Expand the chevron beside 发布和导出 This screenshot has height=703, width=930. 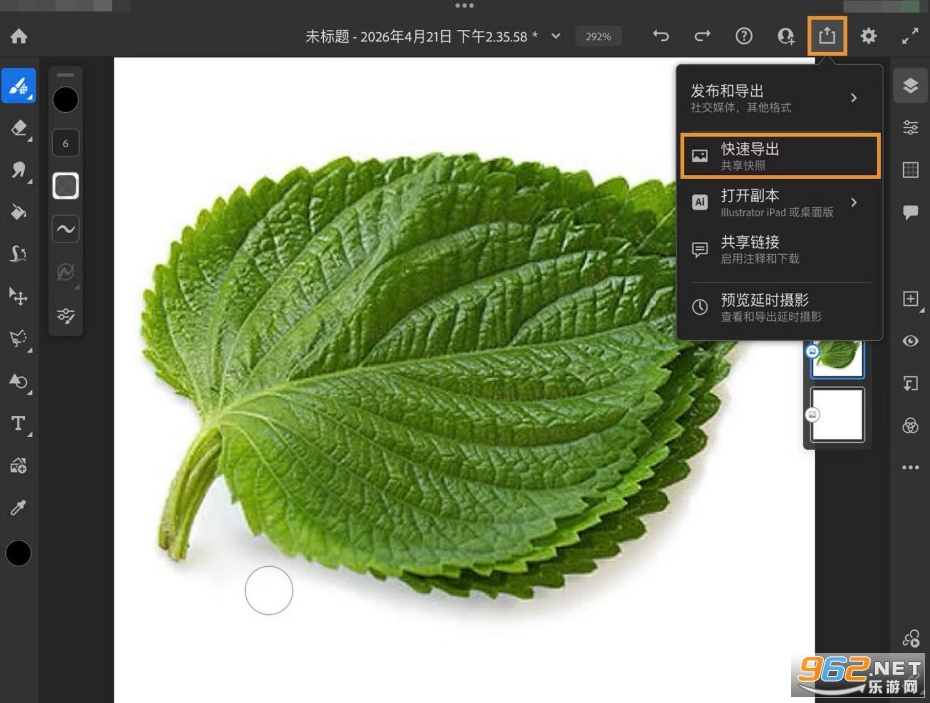coord(854,98)
